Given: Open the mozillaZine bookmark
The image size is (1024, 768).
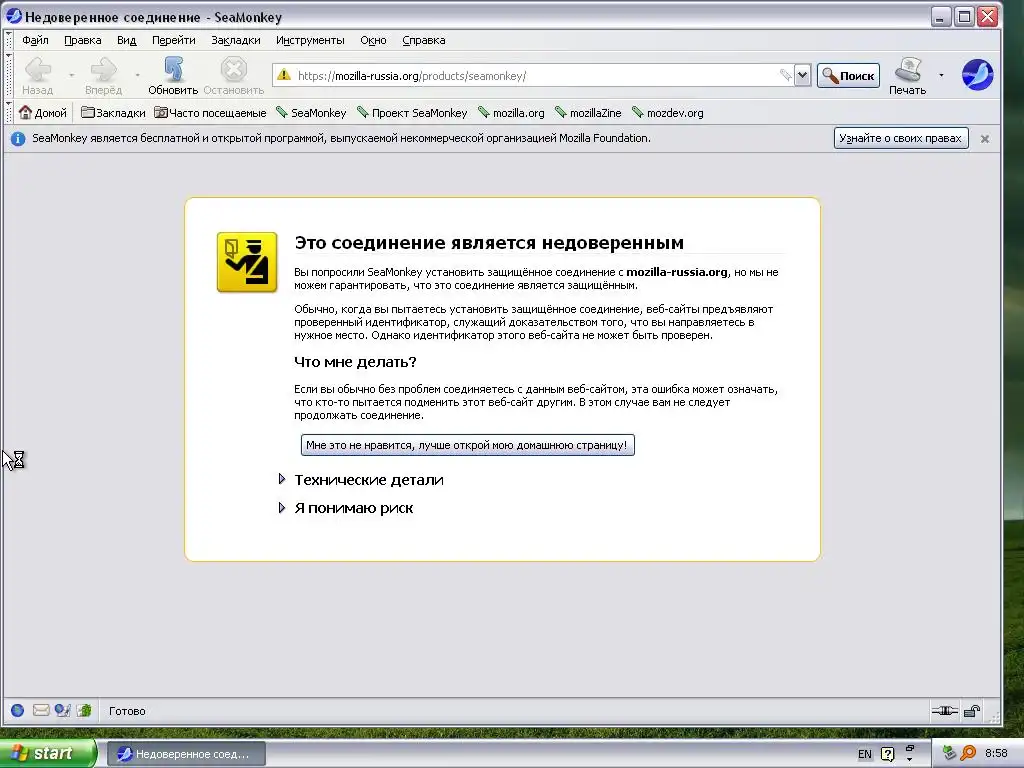Looking at the screenshot, I should point(588,112).
